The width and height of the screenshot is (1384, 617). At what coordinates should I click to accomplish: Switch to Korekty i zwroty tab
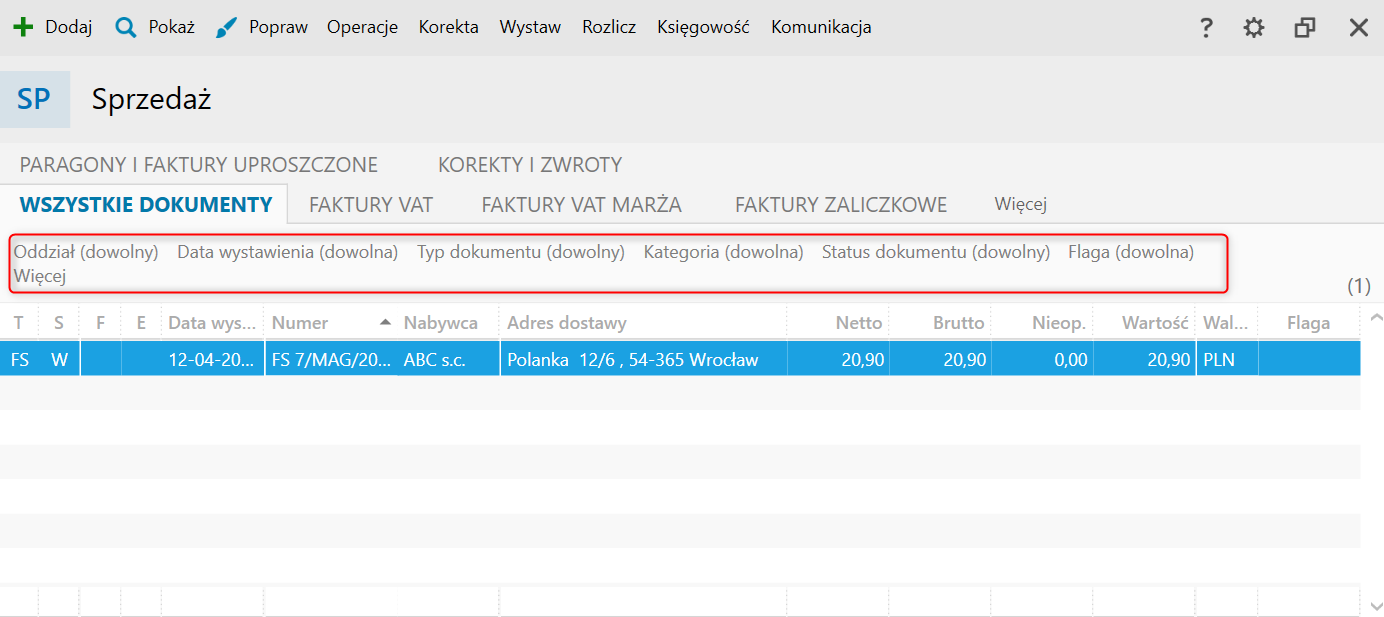pos(530,165)
